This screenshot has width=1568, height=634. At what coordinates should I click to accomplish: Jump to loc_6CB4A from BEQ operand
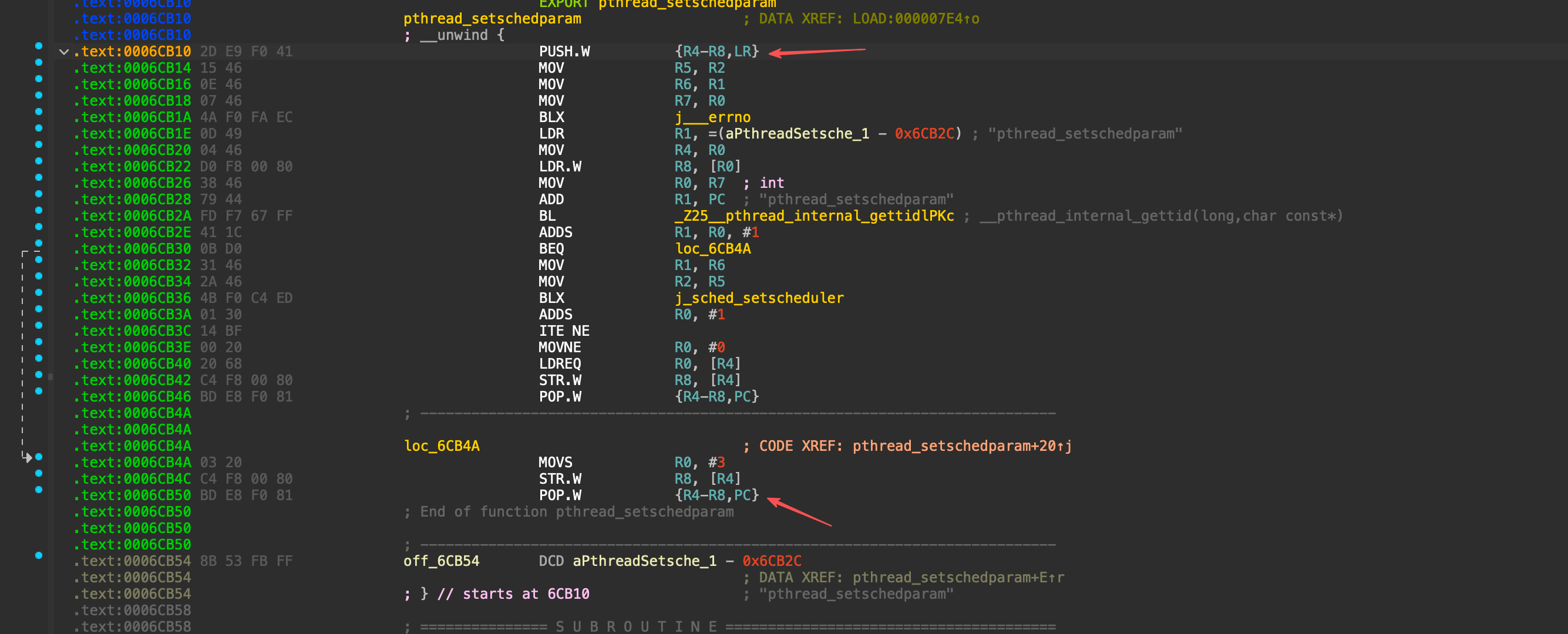coord(713,249)
